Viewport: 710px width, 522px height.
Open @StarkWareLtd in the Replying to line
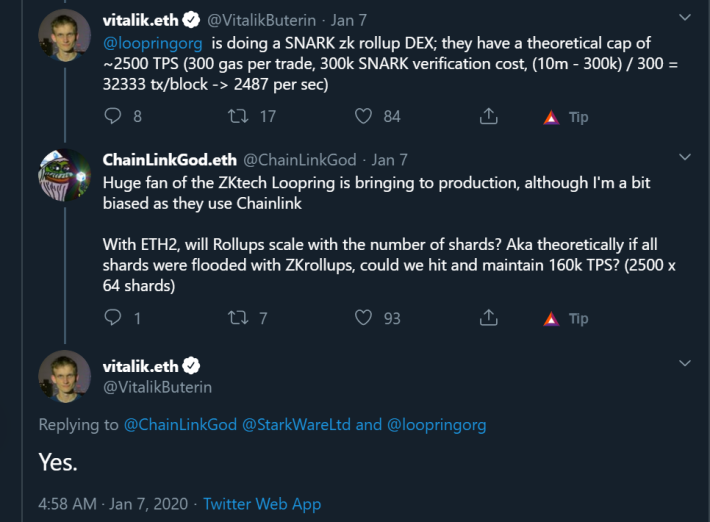(x=296, y=425)
